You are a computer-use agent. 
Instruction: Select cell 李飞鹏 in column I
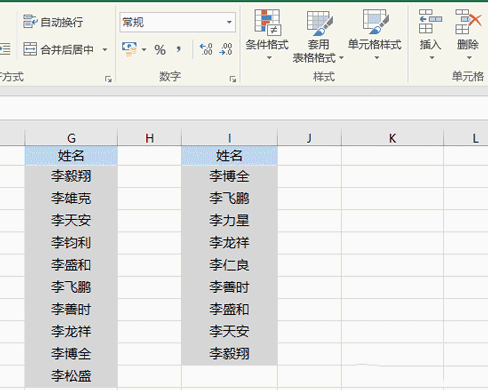[229, 198]
